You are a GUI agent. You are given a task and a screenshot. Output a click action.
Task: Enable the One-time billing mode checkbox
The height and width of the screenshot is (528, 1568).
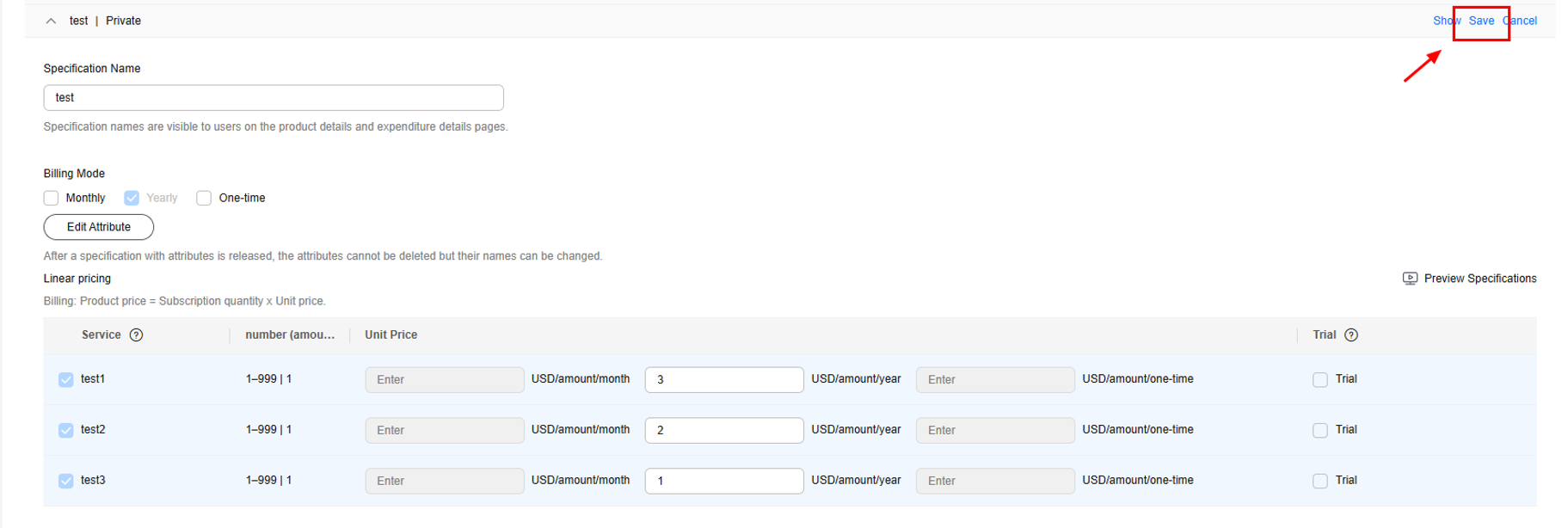click(x=204, y=199)
